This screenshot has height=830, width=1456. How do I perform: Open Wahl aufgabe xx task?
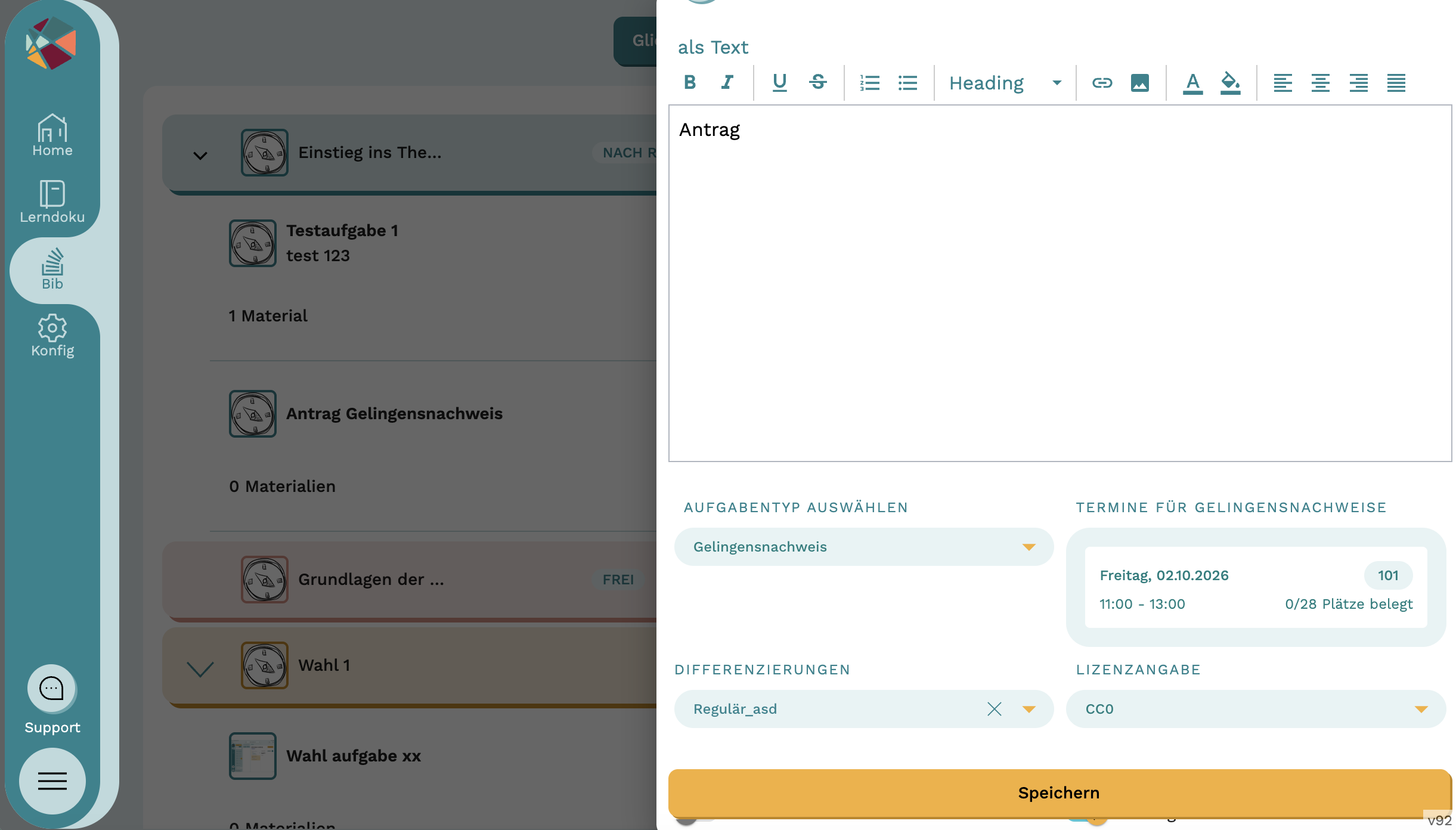(354, 756)
